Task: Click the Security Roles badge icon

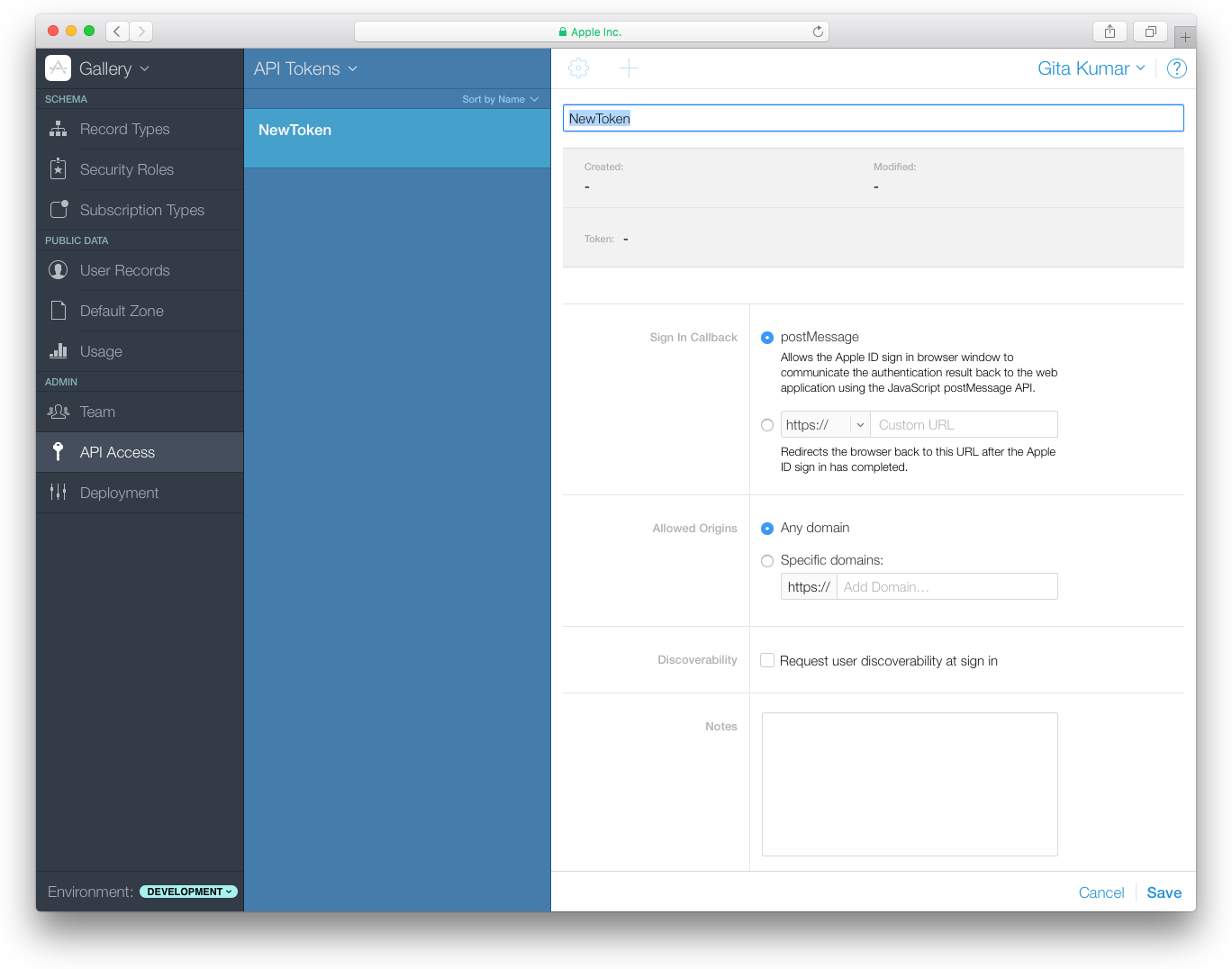Action: (59, 169)
